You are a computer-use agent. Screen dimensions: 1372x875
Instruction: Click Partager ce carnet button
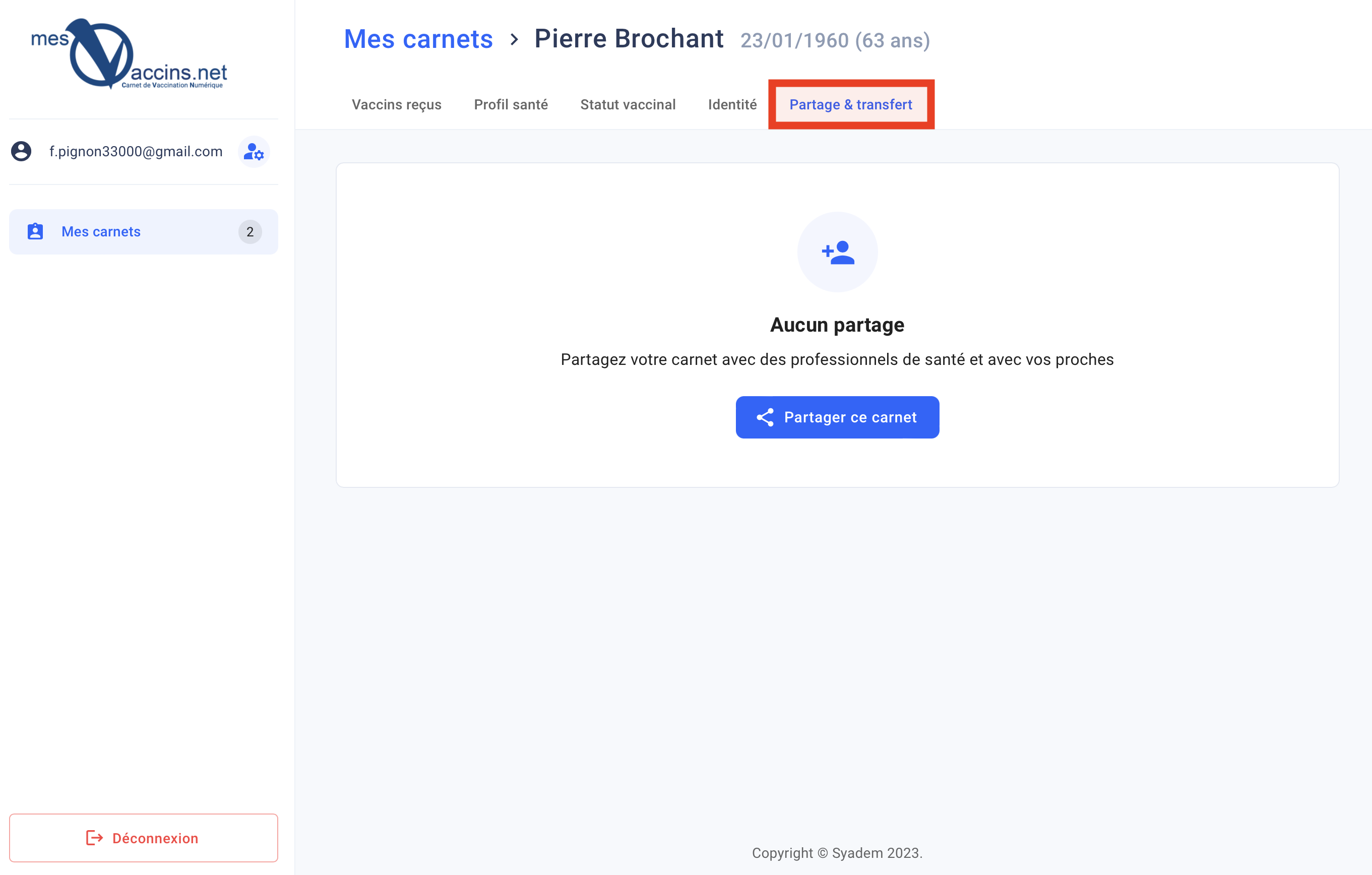pos(837,417)
